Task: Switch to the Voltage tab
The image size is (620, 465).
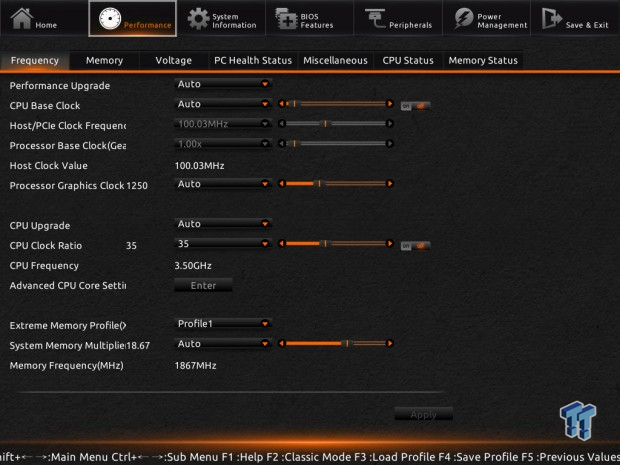Action: (x=174, y=60)
